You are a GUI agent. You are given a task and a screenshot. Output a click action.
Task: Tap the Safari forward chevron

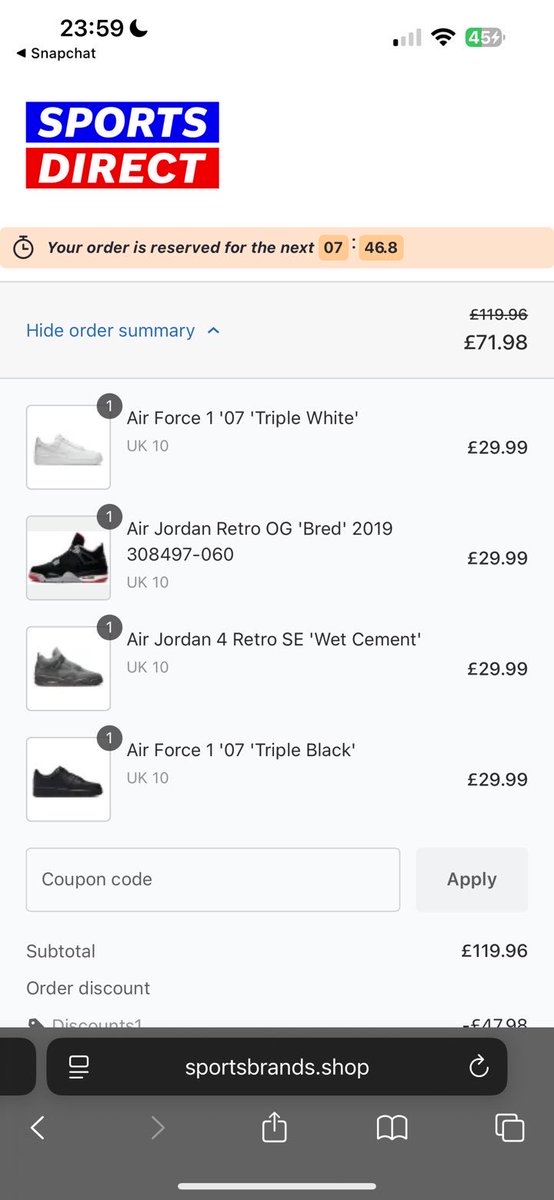[x=157, y=1128]
